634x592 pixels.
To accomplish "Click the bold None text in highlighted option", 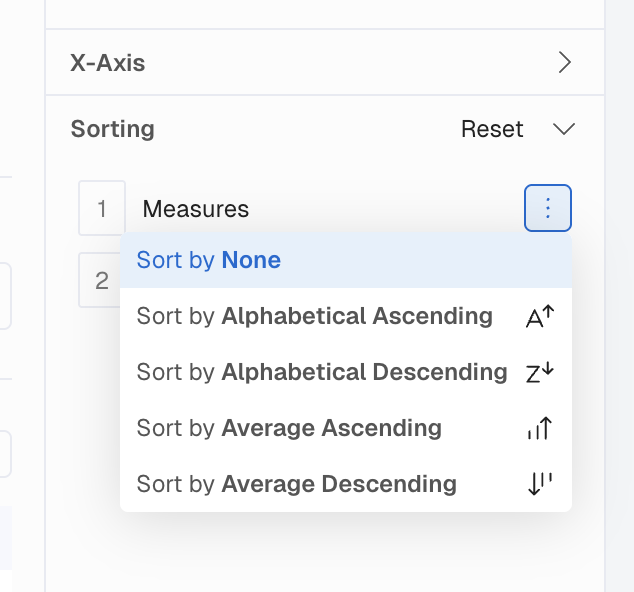I will 251,260.
